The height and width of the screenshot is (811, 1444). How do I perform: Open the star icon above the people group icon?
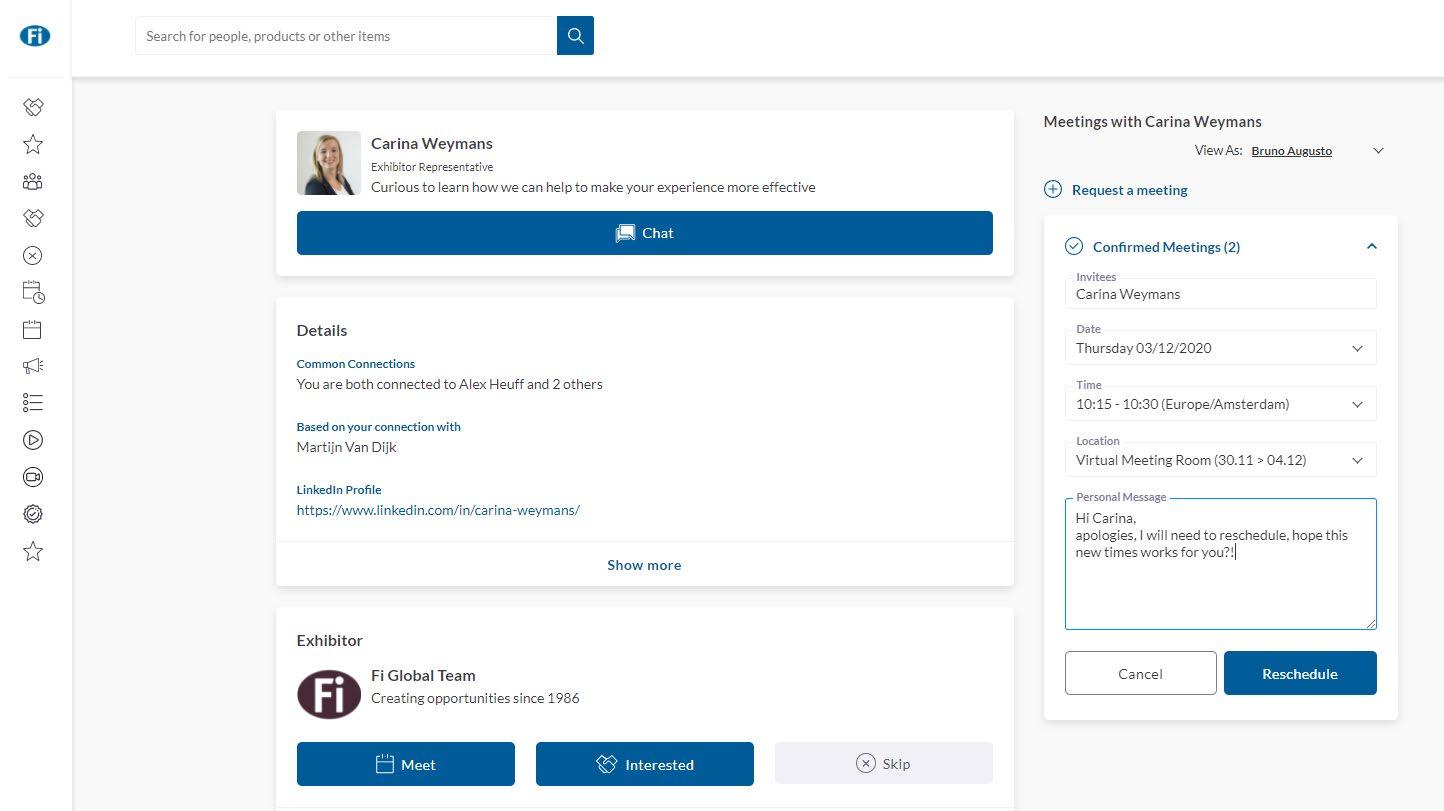pyautogui.click(x=33, y=144)
